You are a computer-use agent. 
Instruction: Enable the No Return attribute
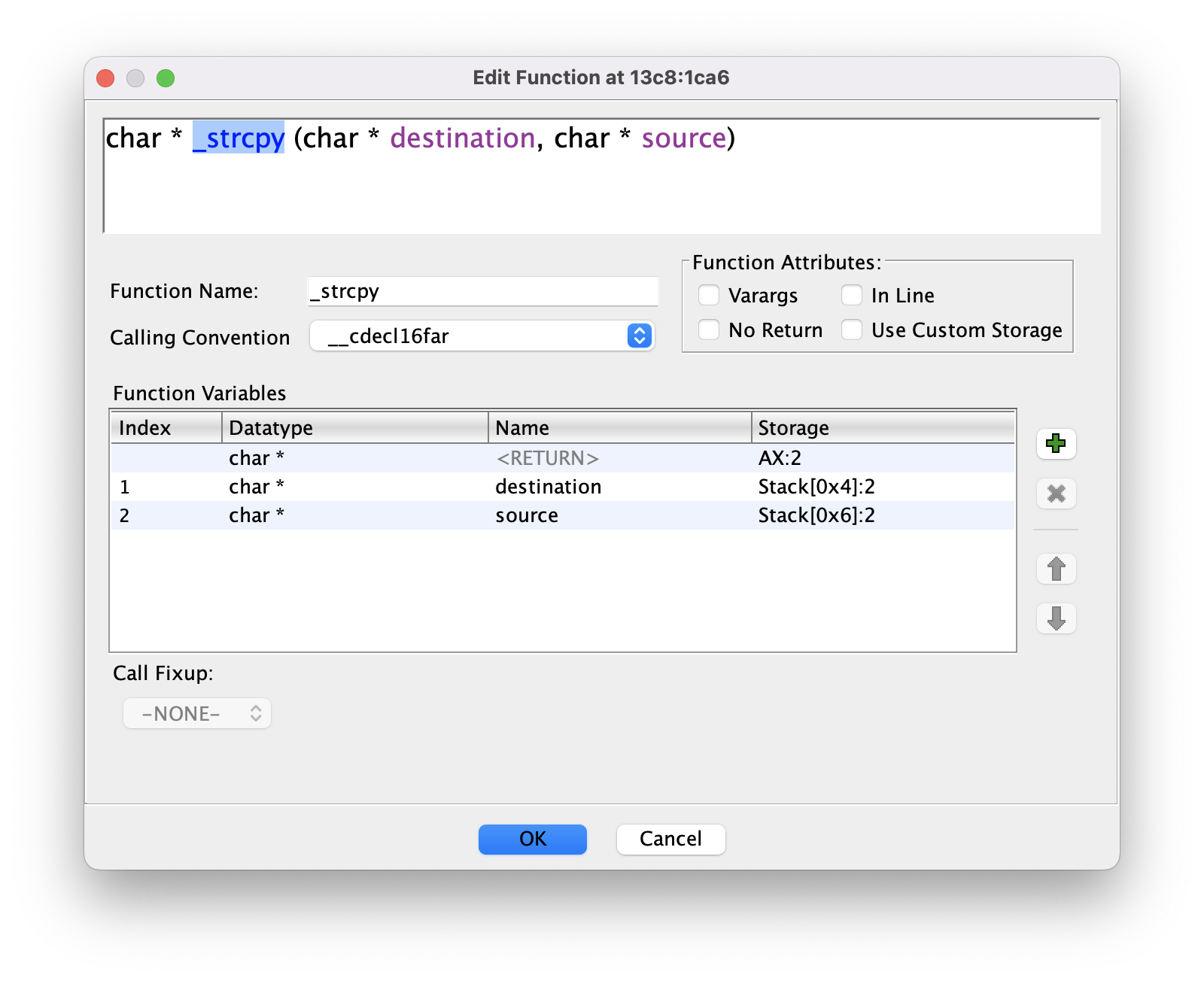[x=708, y=330]
